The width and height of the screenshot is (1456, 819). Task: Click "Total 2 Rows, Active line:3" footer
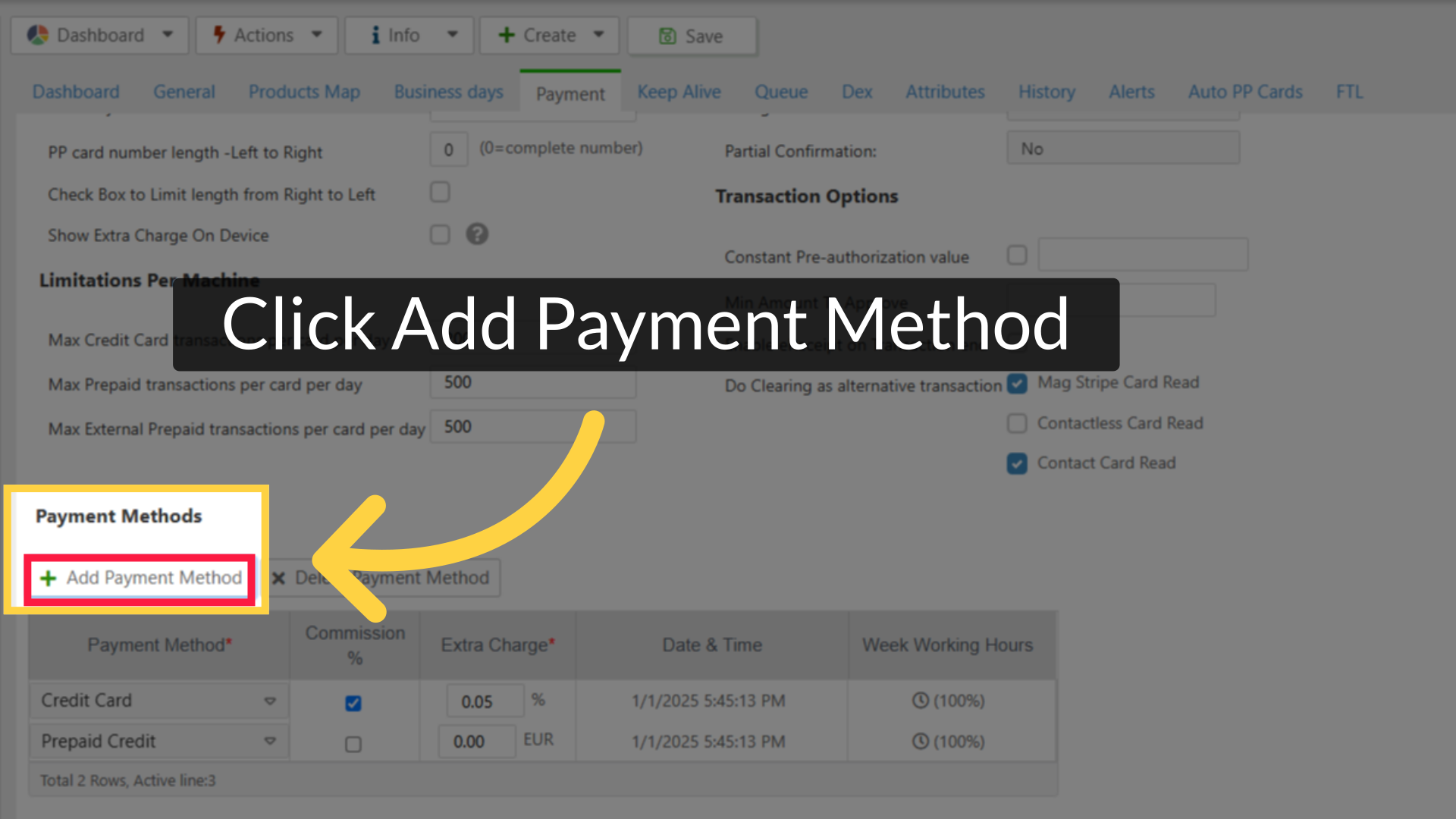pos(127,780)
